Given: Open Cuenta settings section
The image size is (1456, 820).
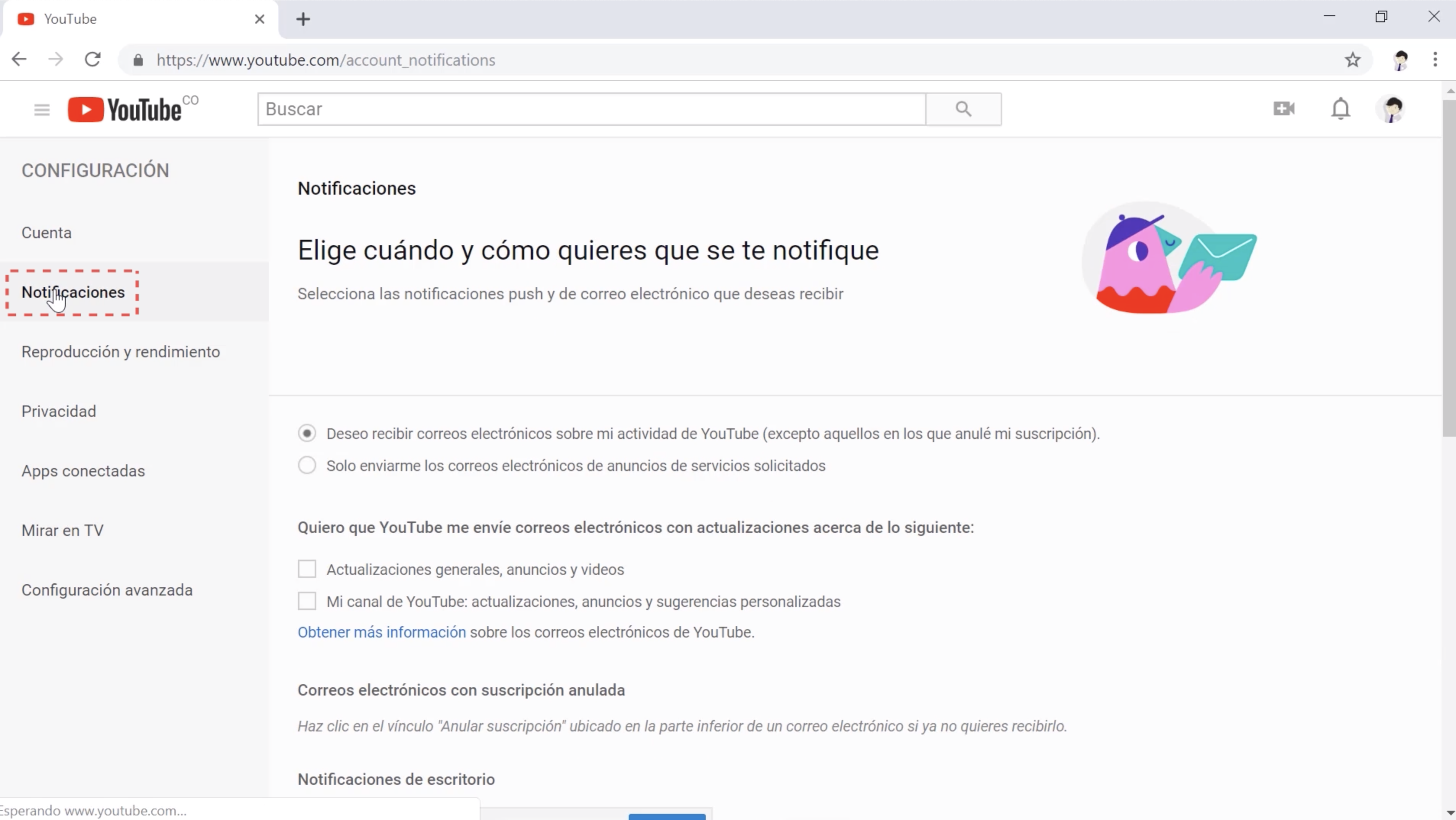Looking at the screenshot, I should pyautogui.click(x=46, y=232).
